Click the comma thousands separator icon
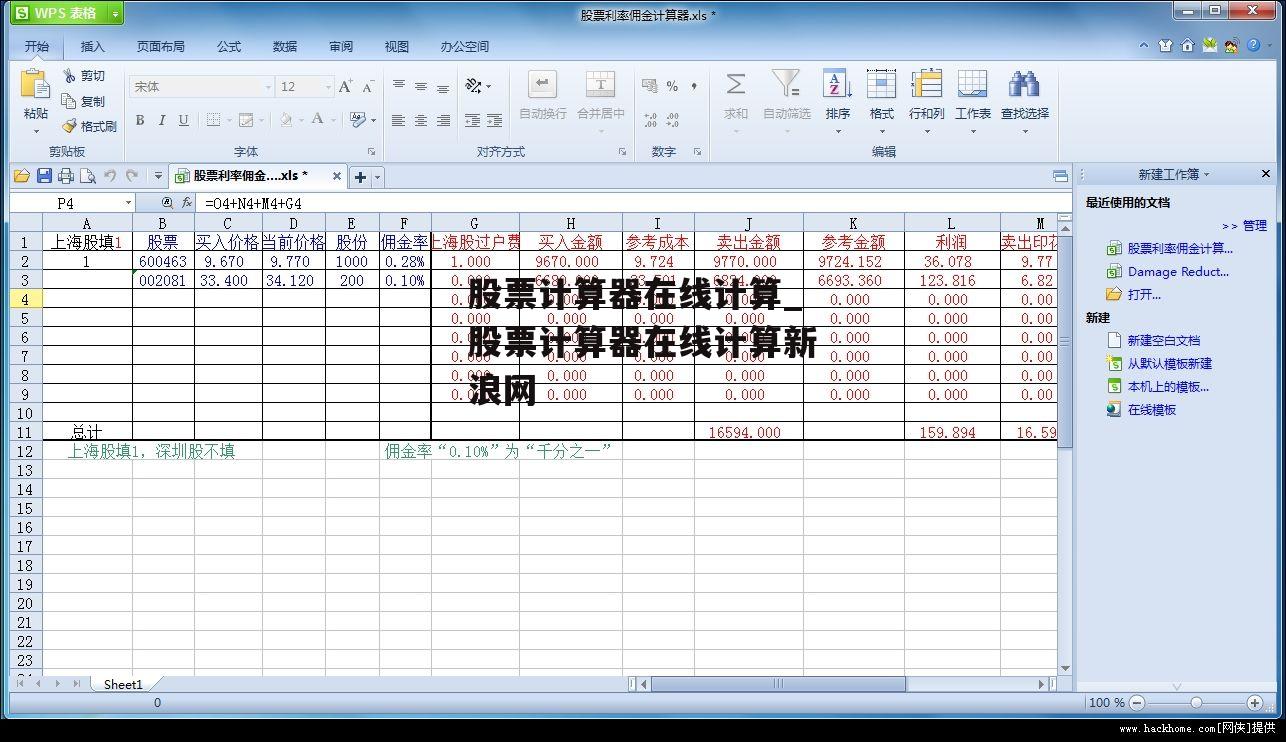 (694, 87)
